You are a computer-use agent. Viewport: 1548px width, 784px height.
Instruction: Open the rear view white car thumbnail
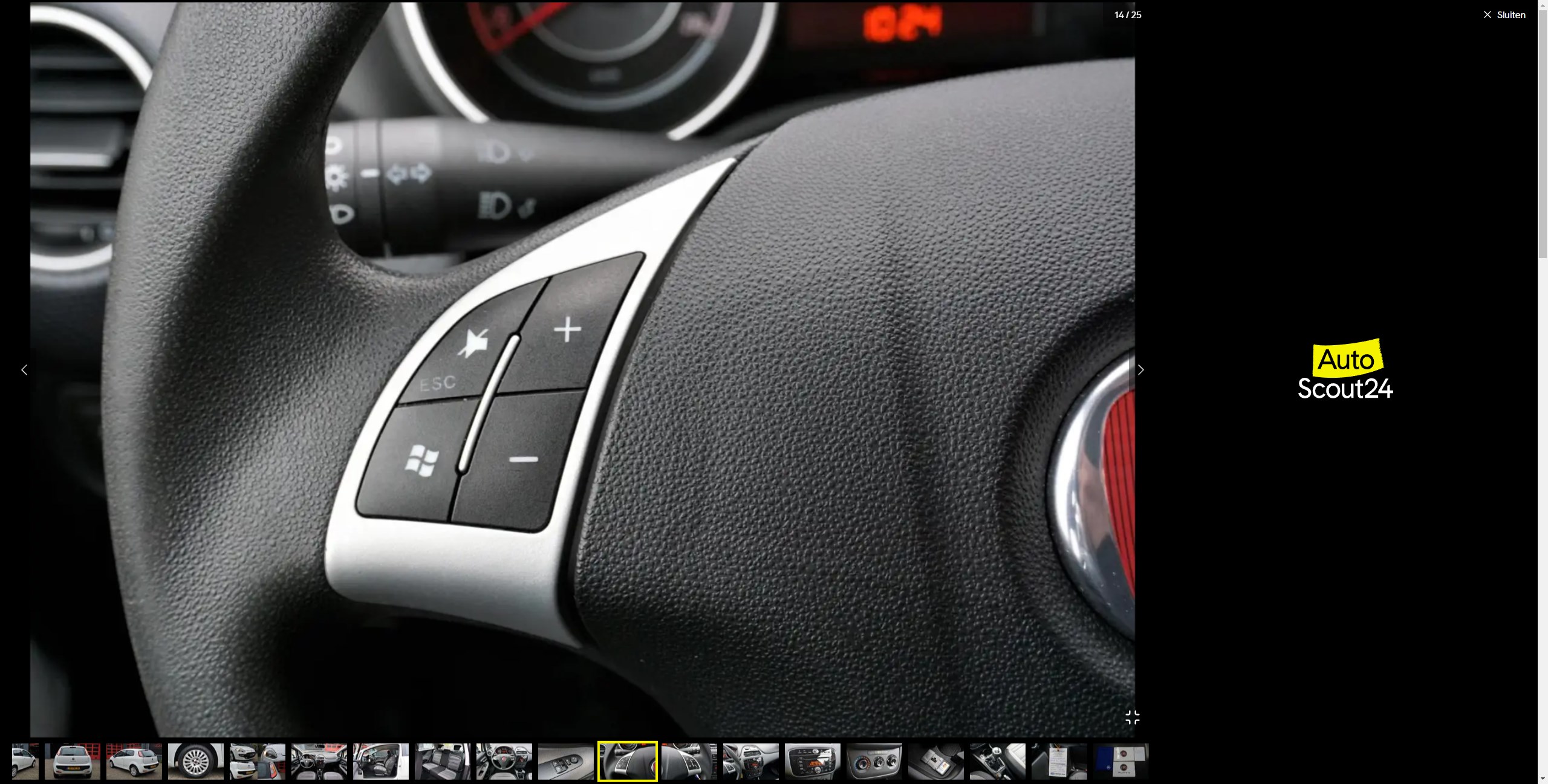click(73, 761)
